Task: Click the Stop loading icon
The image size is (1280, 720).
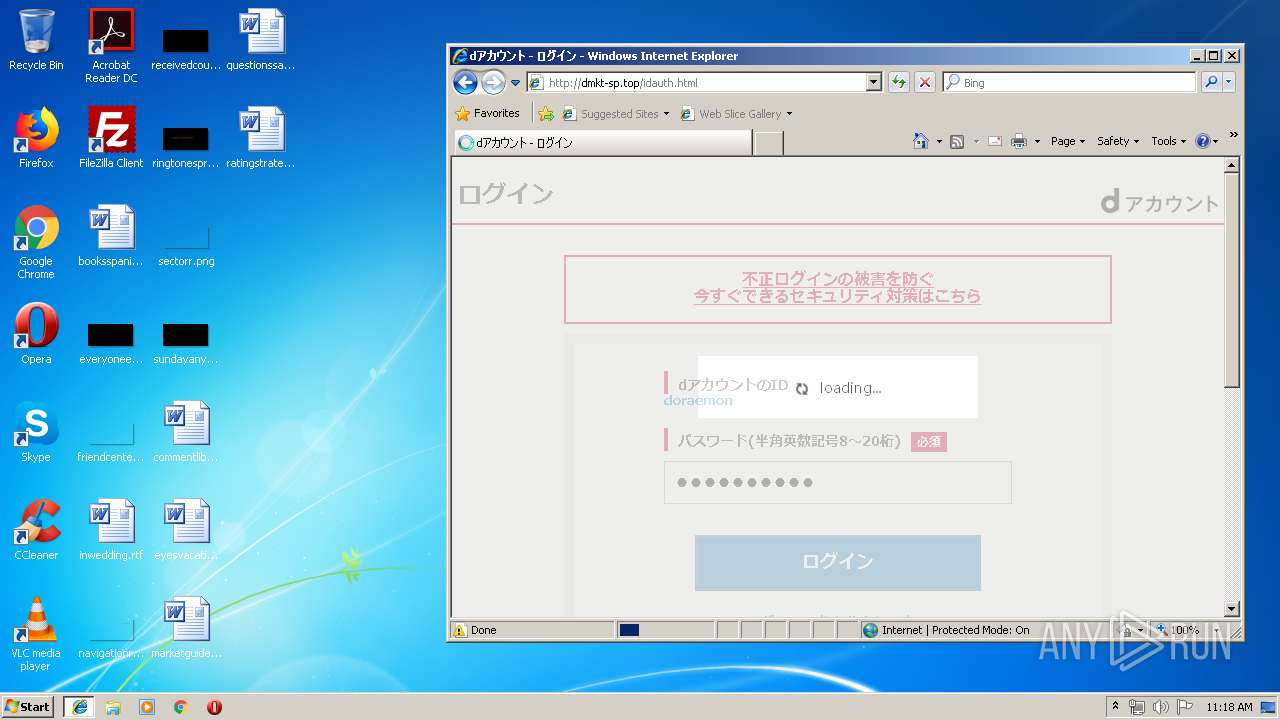Action: click(925, 82)
